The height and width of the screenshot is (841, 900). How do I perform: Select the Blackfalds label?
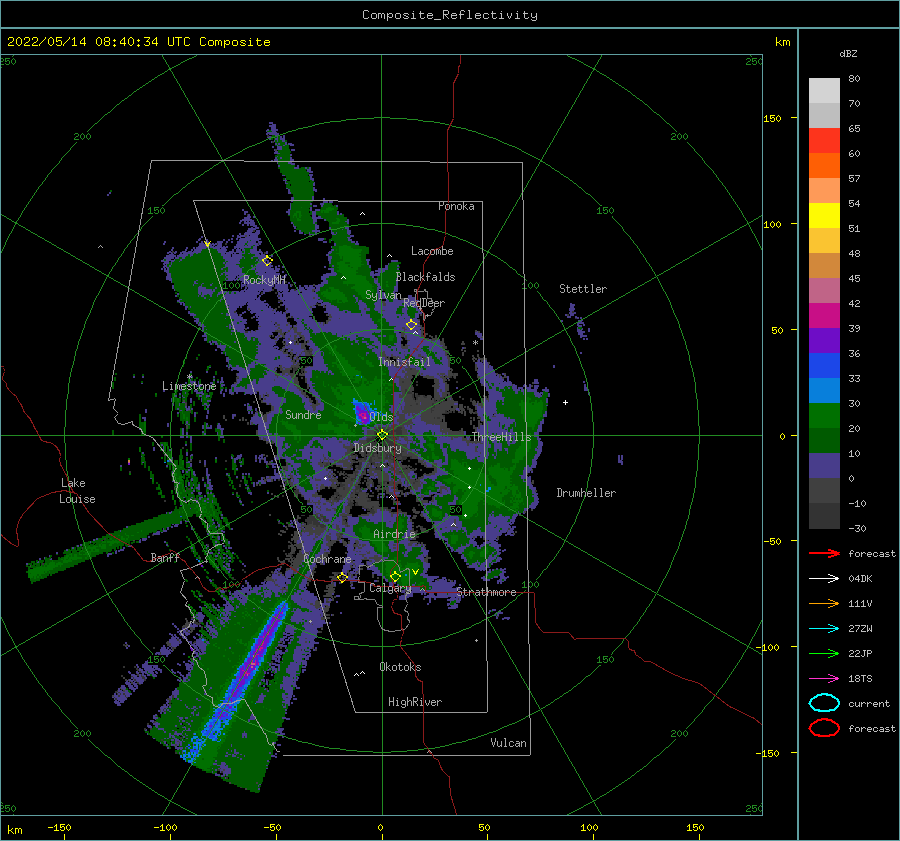coord(425,277)
